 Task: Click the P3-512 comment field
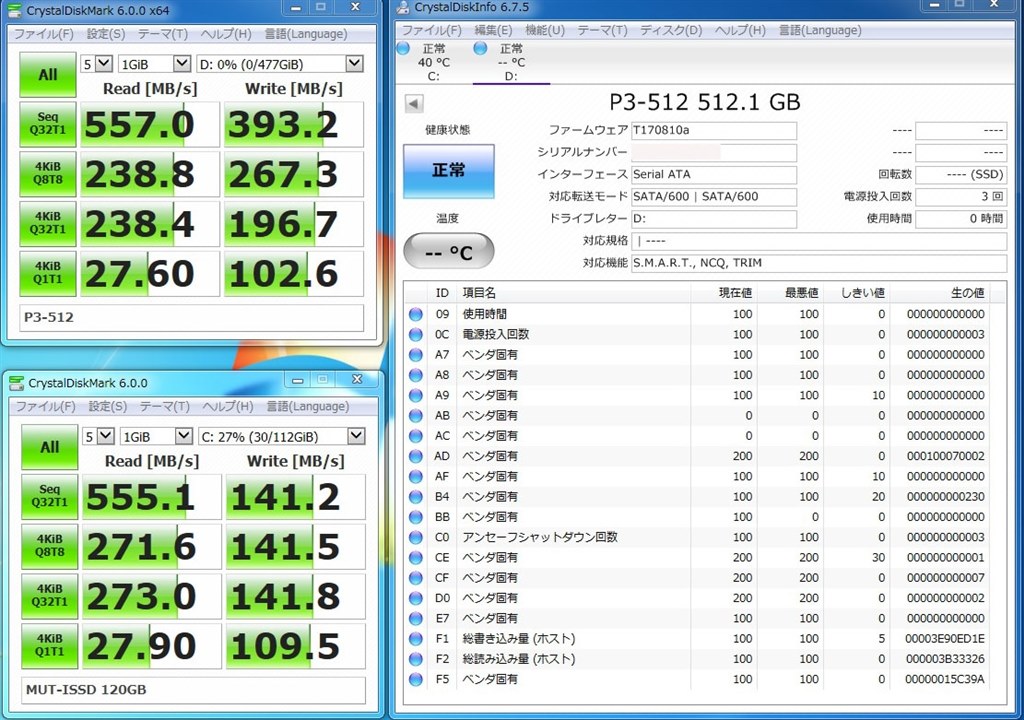pyautogui.click(x=191, y=318)
